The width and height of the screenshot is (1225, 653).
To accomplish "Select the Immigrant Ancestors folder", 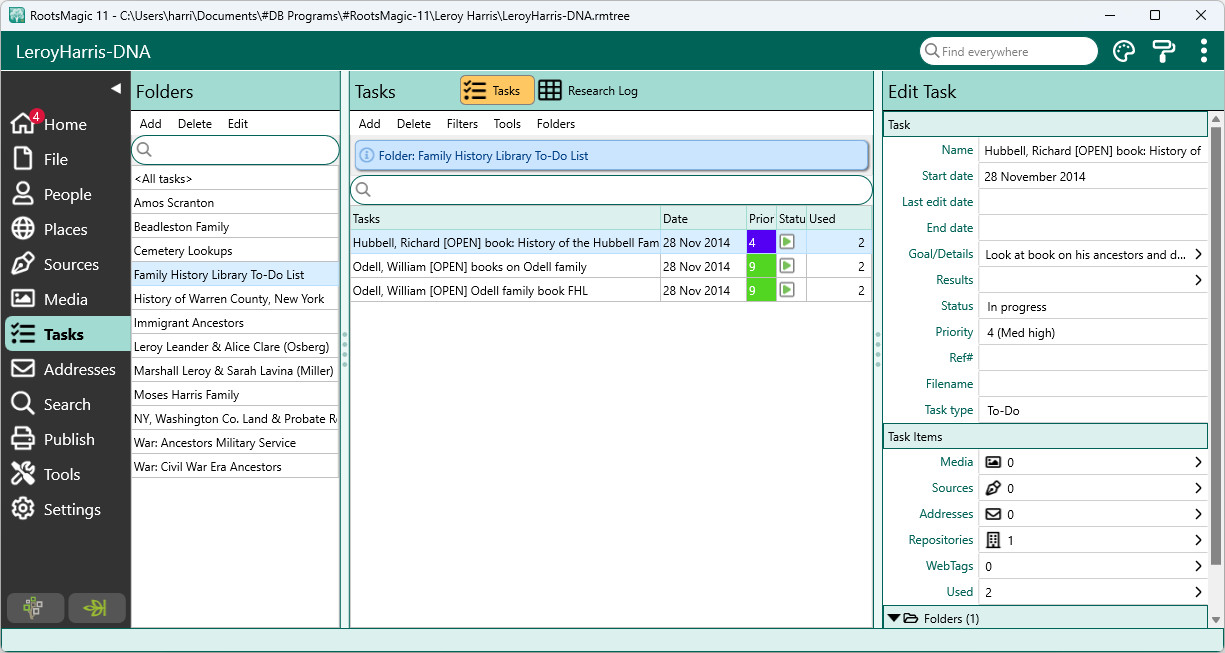I will coord(235,323).
